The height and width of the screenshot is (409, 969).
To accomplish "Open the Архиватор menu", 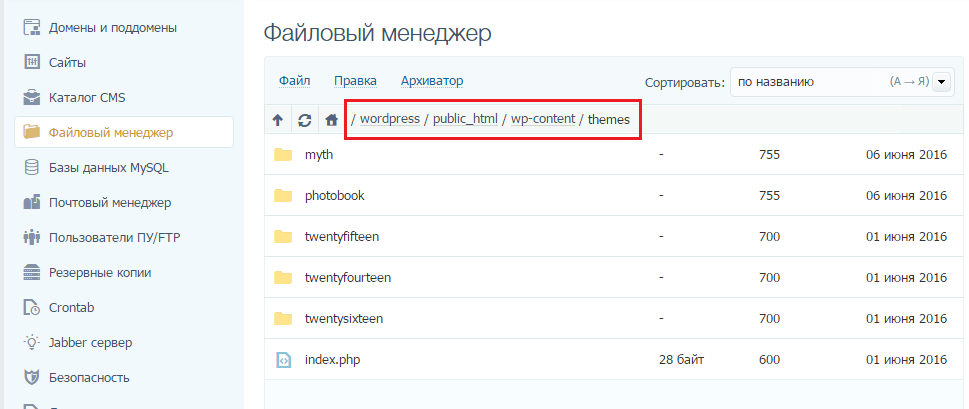I will point(431,81).
